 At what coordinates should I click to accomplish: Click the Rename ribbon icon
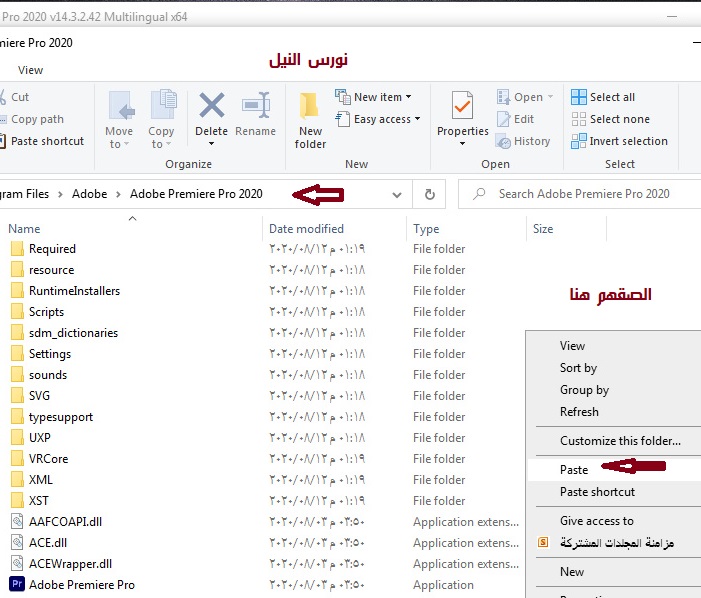tap(256, 105)
